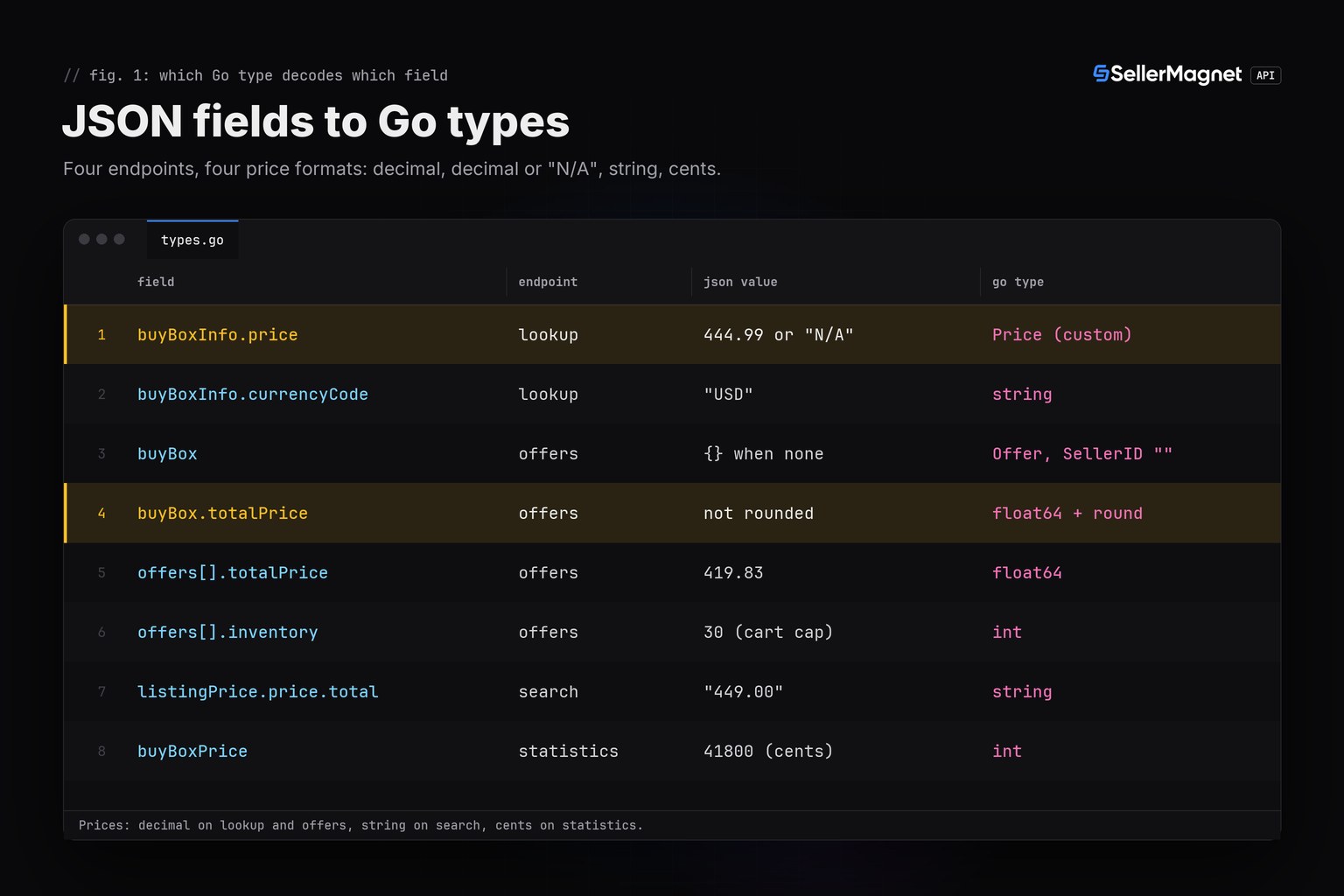Click the 'field' column header
This screenshot has height=896, width=1344.
[x=156, y=282]
